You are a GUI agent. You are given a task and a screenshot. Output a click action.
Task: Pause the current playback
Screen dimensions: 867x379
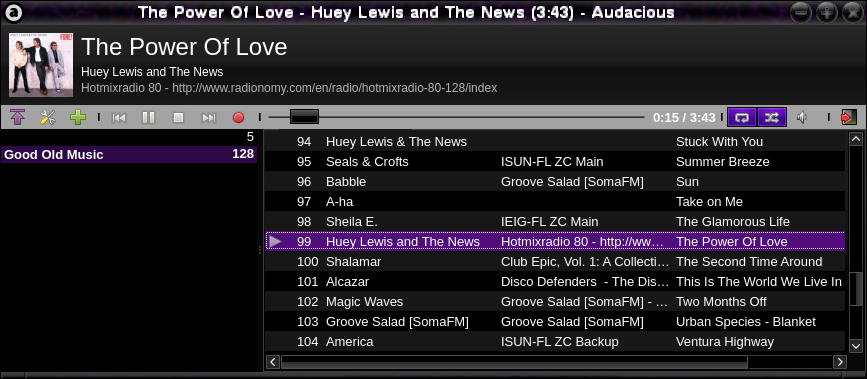click(148, 117)
